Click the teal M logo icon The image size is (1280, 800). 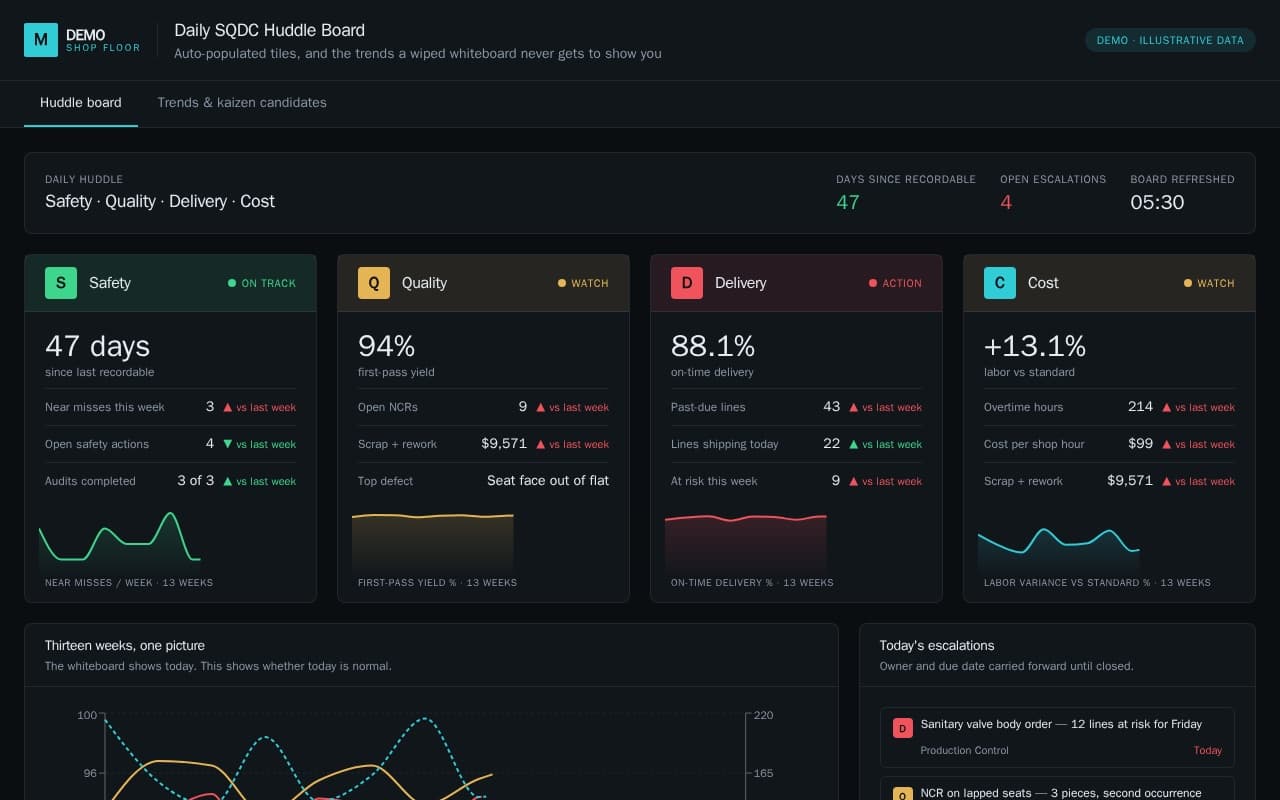tap(41, 40)
